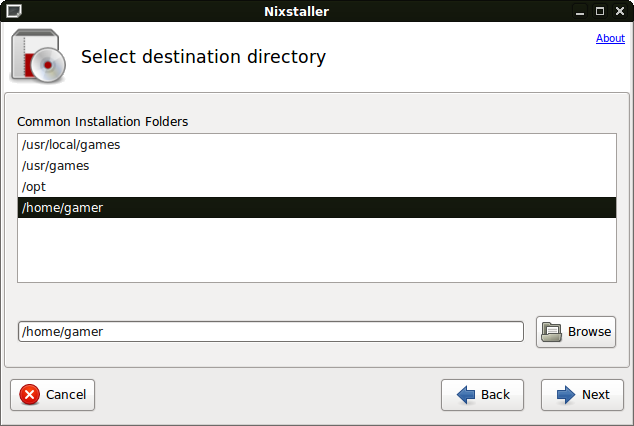
Task: Focus the destination path text field
Action: pyautogui.click(x=270, y=331)
